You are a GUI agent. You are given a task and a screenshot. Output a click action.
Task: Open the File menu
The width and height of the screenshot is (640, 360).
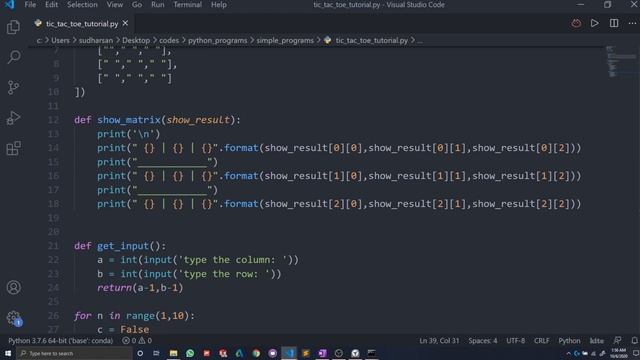pos(30,4)
